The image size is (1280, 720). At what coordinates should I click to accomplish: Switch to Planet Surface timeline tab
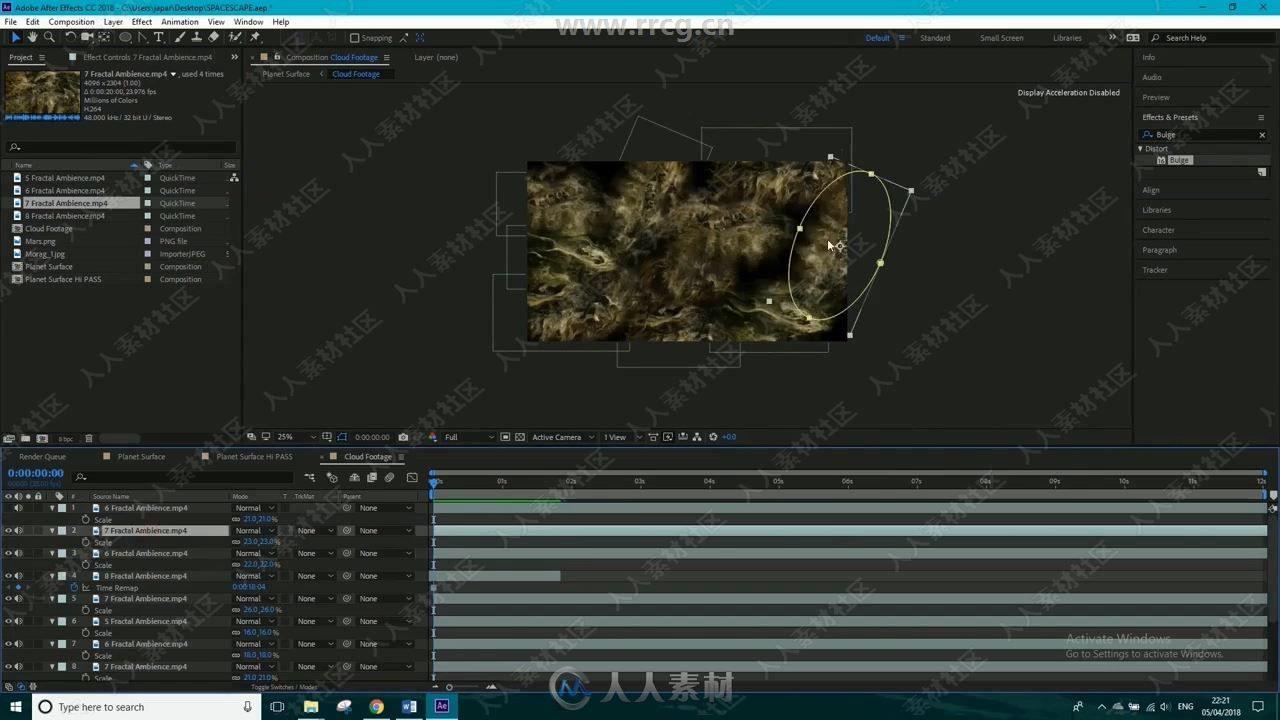click(141, 457)
